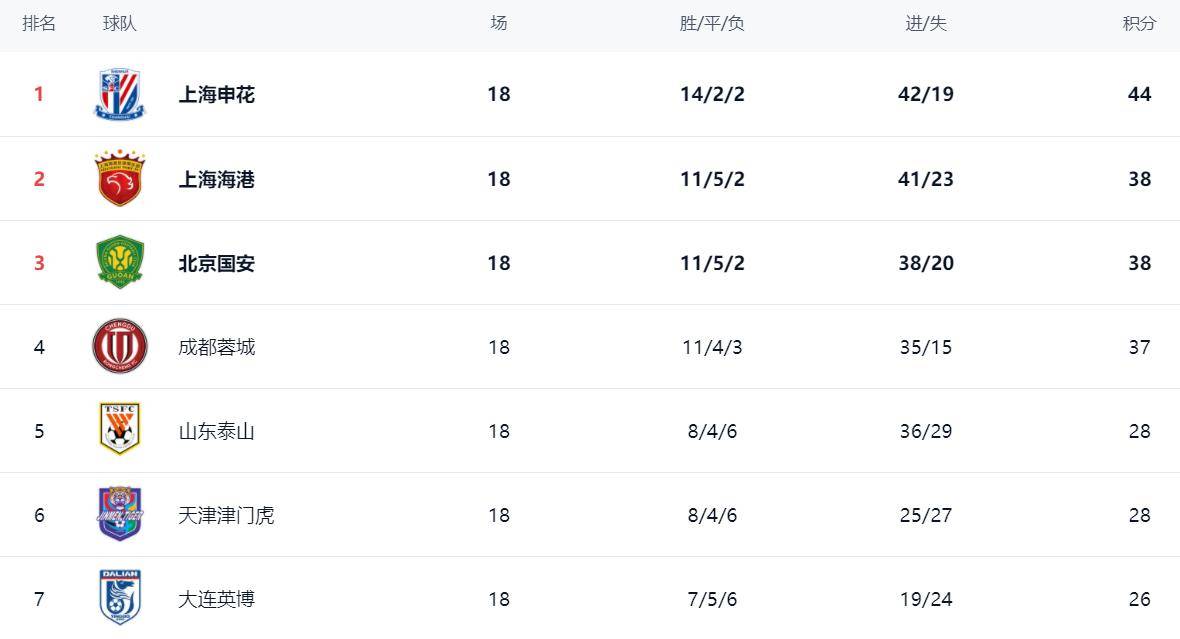Click the 进/失 column header
The image size is (1180, 639).
click(x=926, y=24)
